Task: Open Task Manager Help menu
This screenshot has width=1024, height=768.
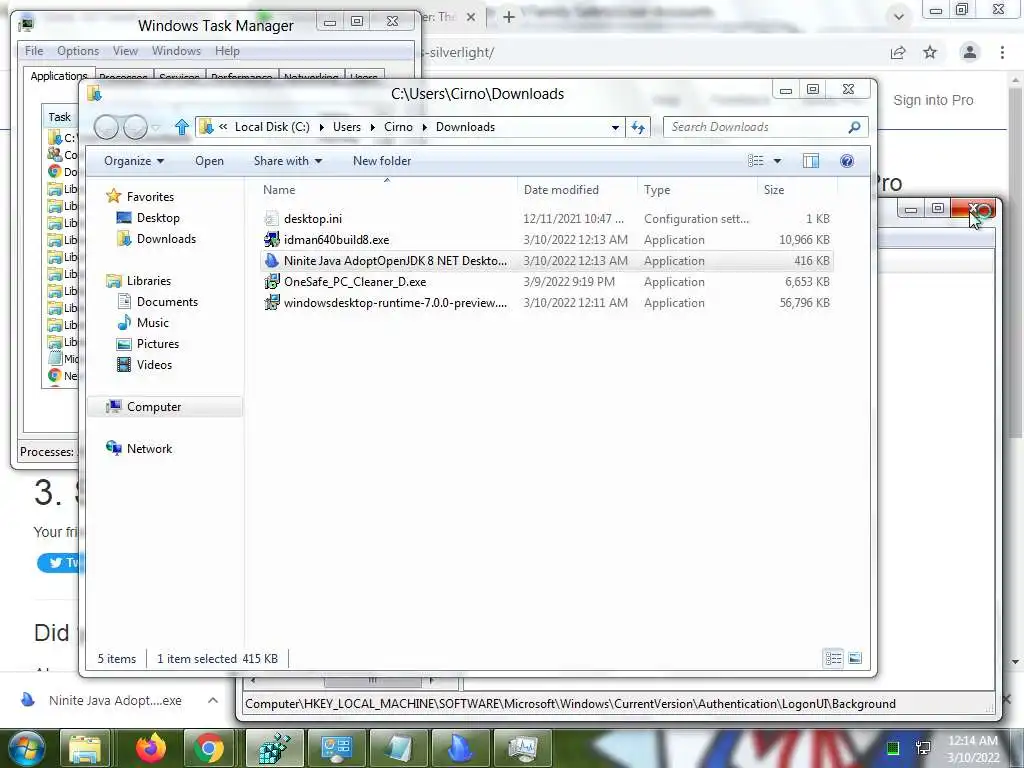Action: [x=227, y=51]
